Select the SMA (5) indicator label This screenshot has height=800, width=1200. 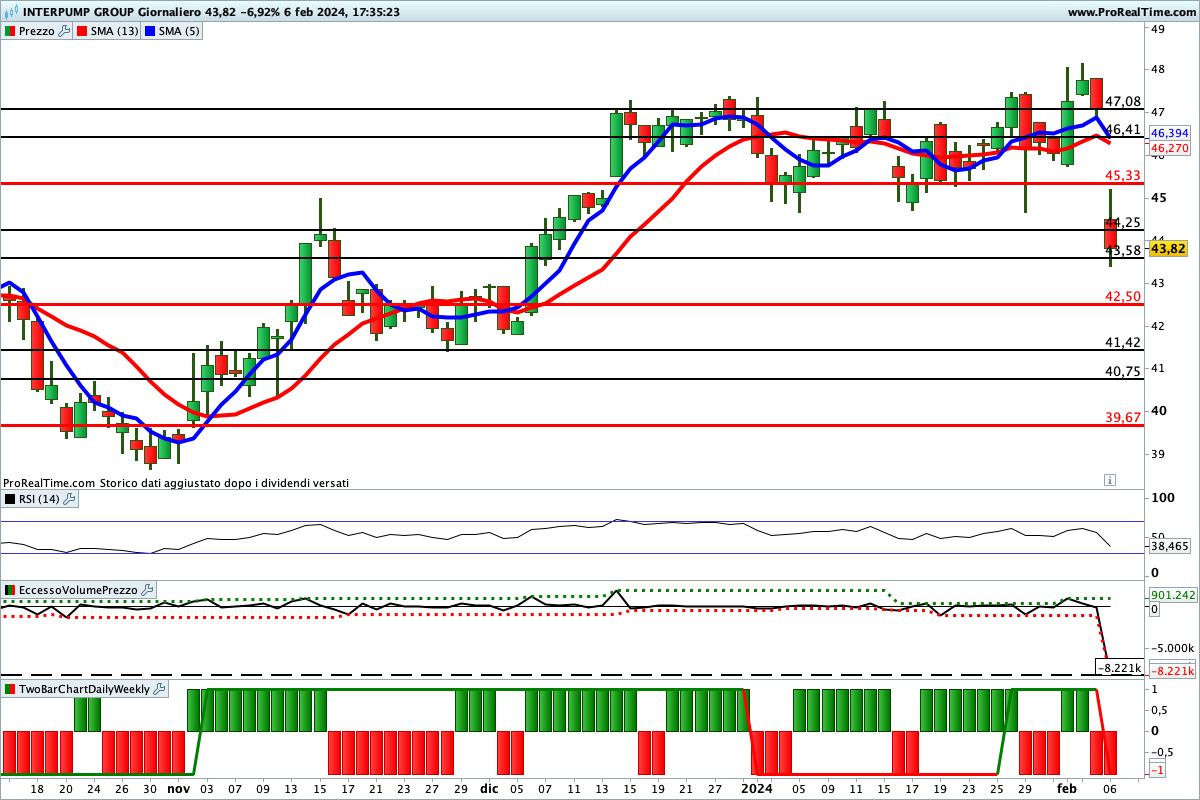point(180,31)
